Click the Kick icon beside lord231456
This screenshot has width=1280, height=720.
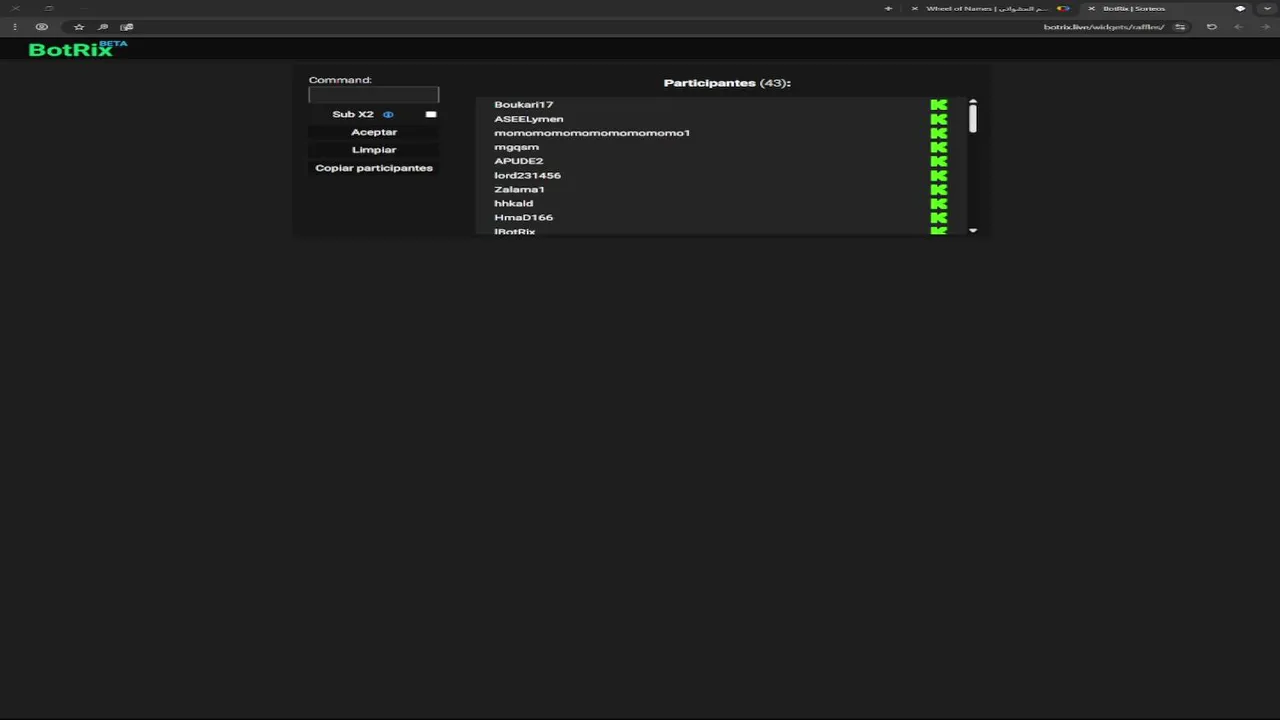(938, 175)
